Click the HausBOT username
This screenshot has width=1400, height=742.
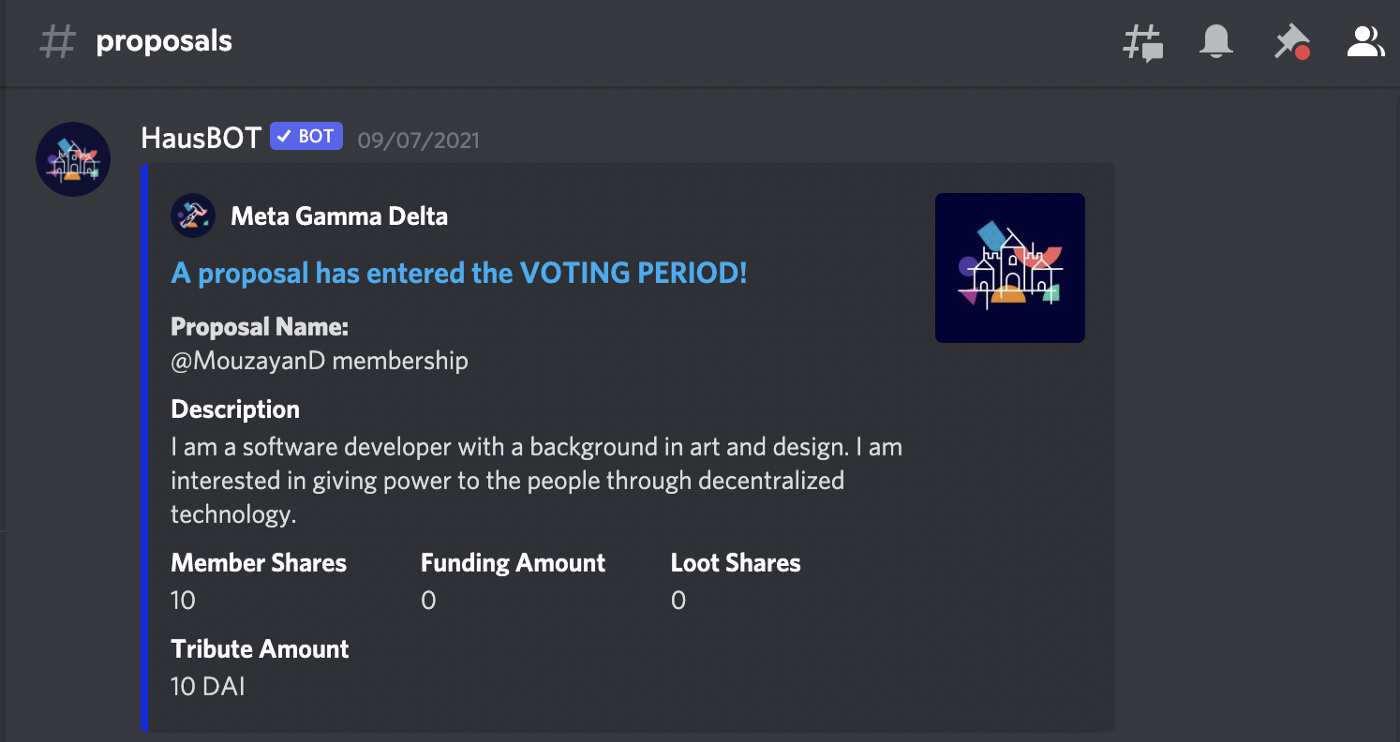pyautogui.click(x=201, y=137)
